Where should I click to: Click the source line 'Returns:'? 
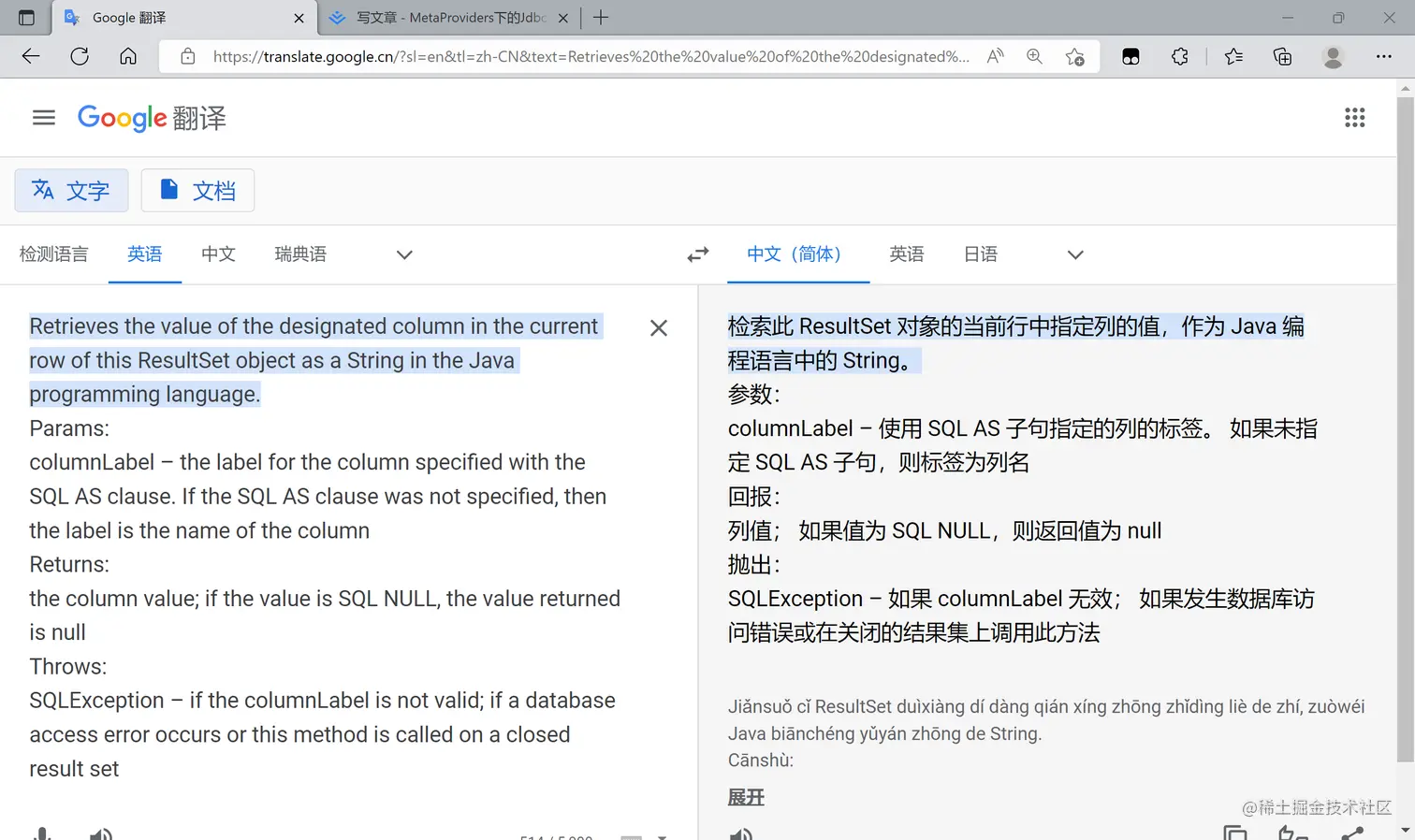pos(69,565)
